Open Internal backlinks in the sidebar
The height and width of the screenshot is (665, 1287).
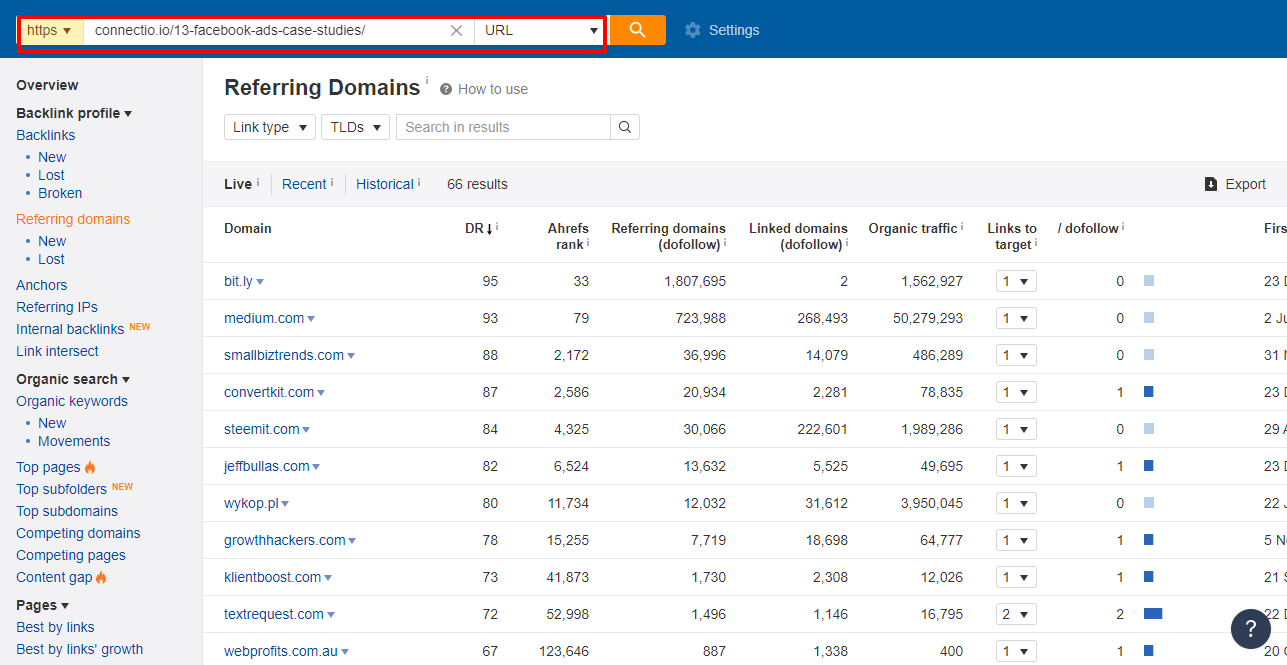tap(70, 329)
